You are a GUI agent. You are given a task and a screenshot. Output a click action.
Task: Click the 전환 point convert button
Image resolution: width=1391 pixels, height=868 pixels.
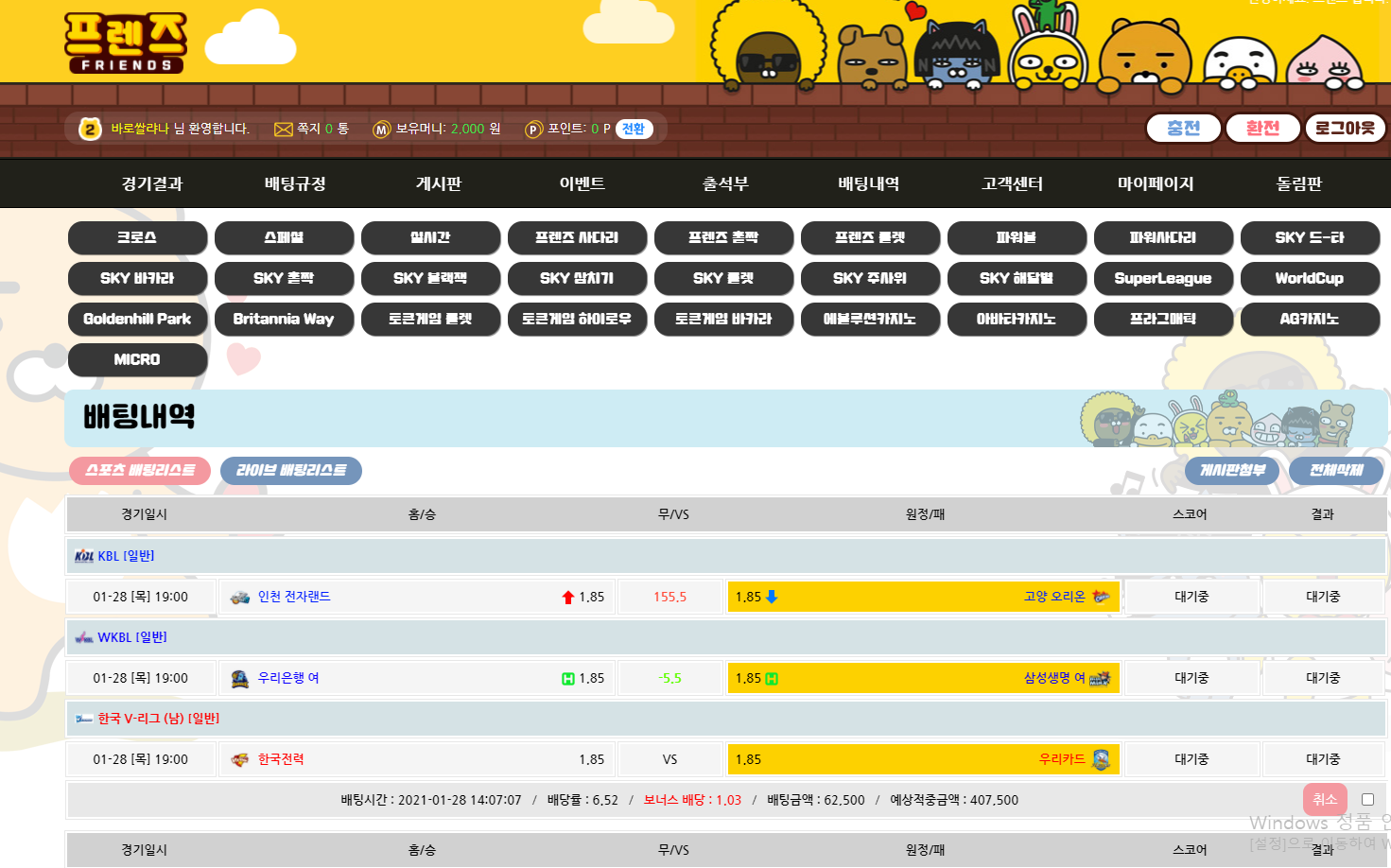click(634, 130)
